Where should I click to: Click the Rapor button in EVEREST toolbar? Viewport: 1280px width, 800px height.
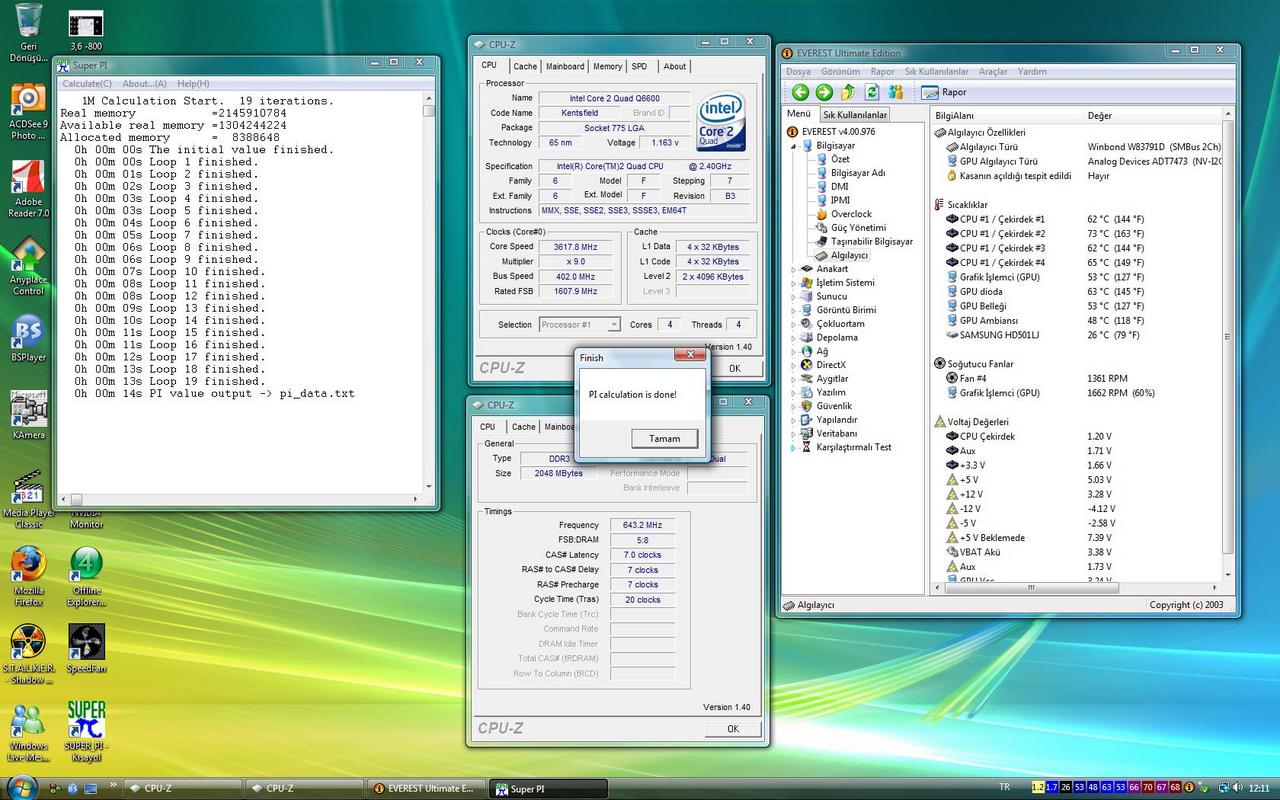click(942, 92)
